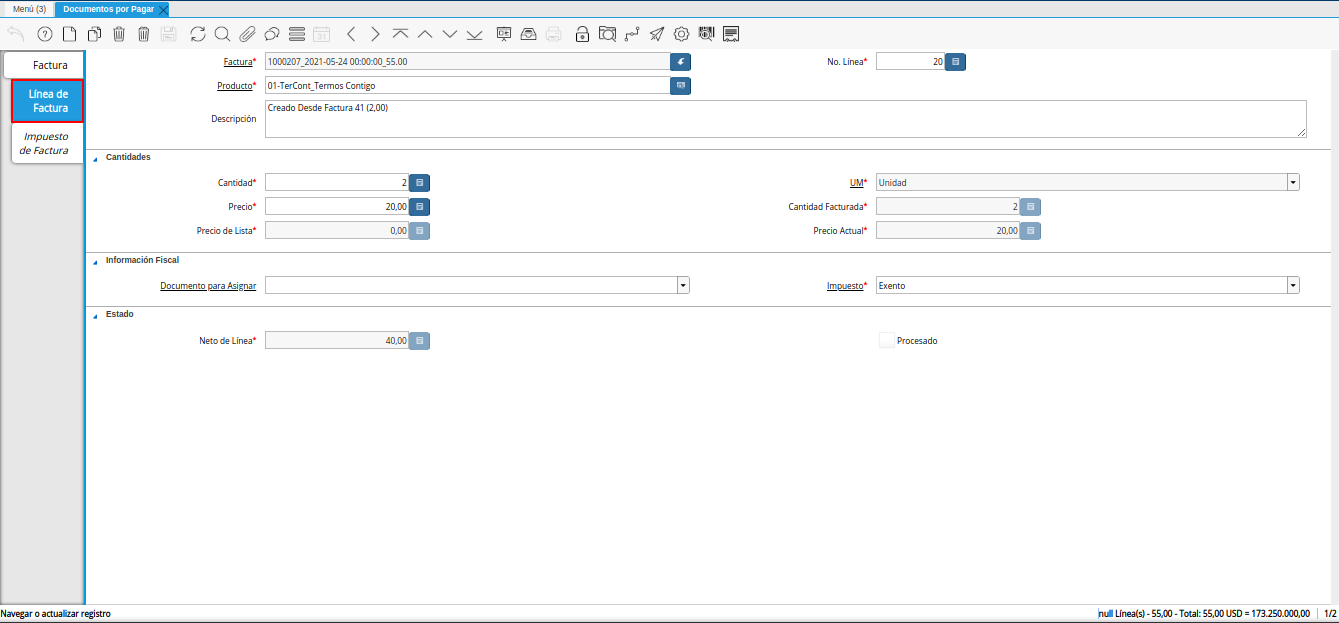Open the UM Unidad dropdown
Screen dimensions: 1339x623
coord(1293,182)
